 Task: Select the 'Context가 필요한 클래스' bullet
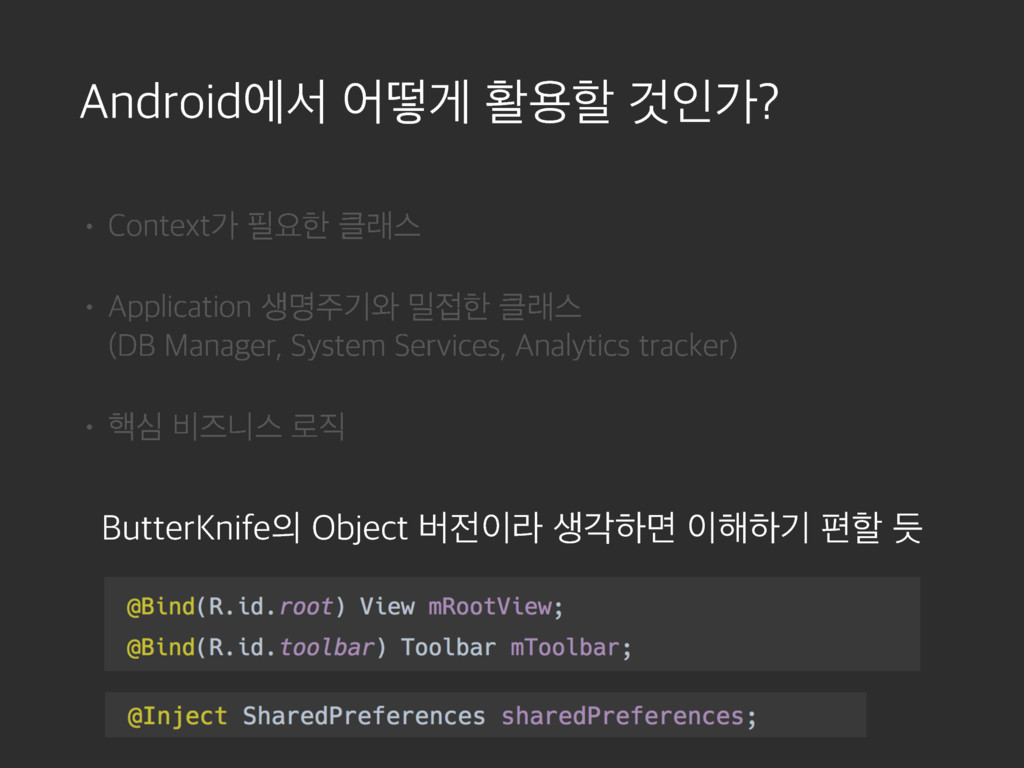[x=264, y=226]
